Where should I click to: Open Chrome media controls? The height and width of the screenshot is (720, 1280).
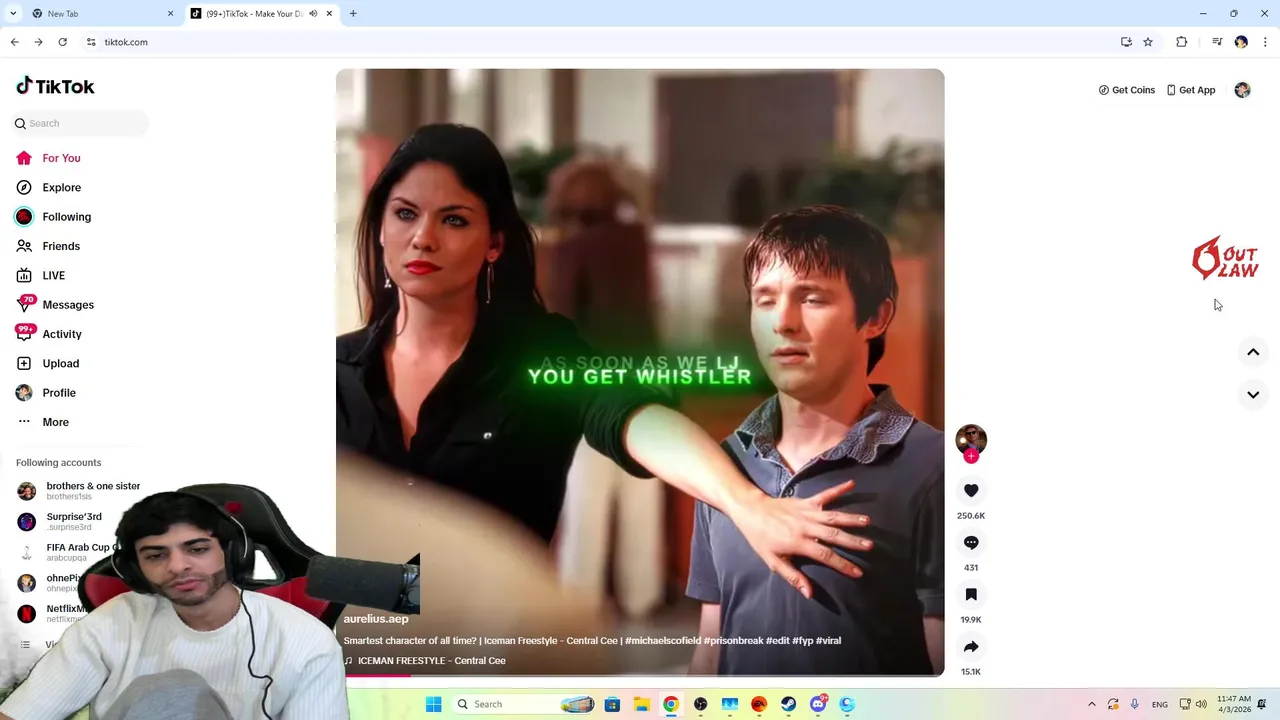pos(1217,42)
